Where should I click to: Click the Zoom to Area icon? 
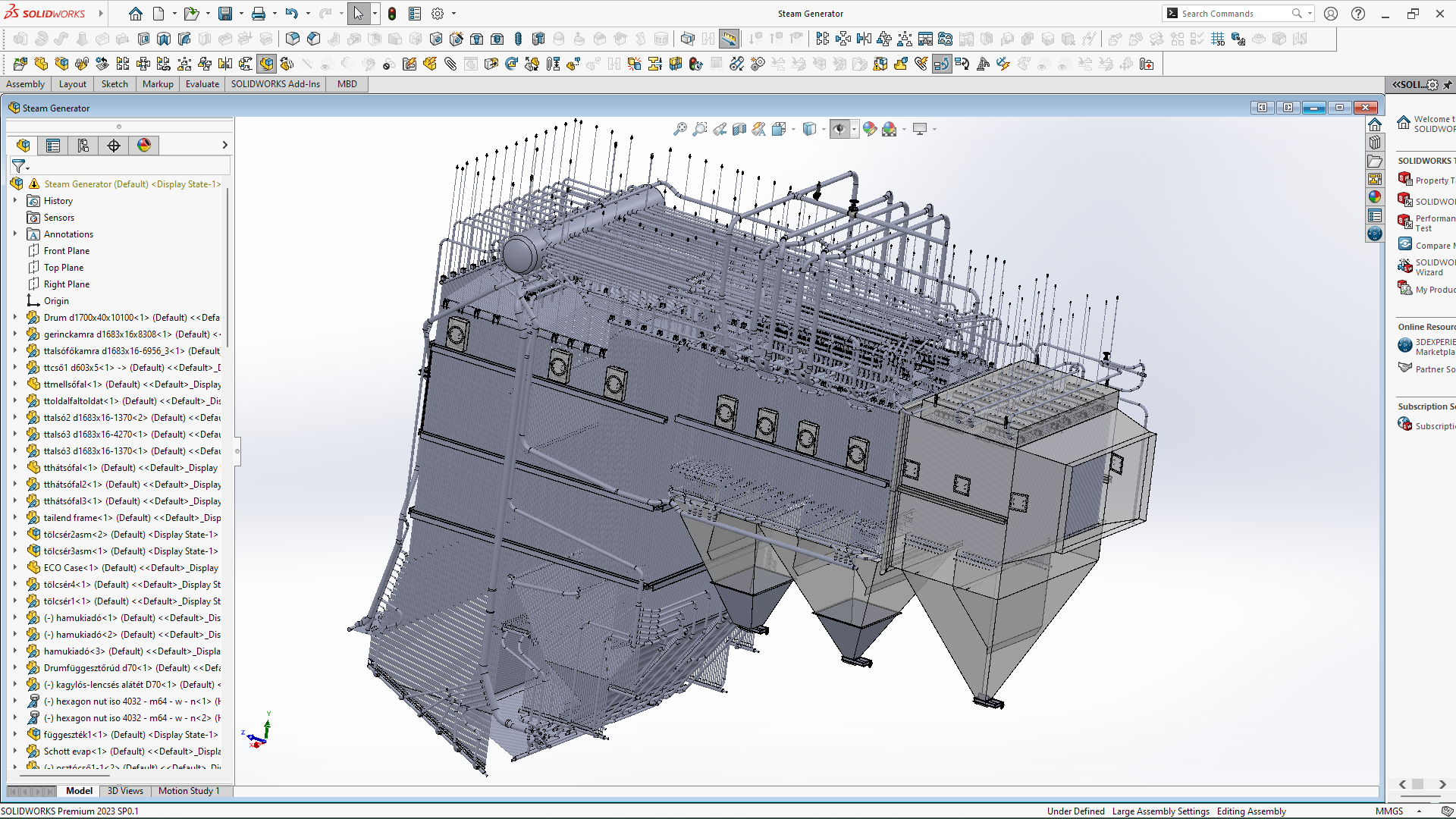click(700, 129)
